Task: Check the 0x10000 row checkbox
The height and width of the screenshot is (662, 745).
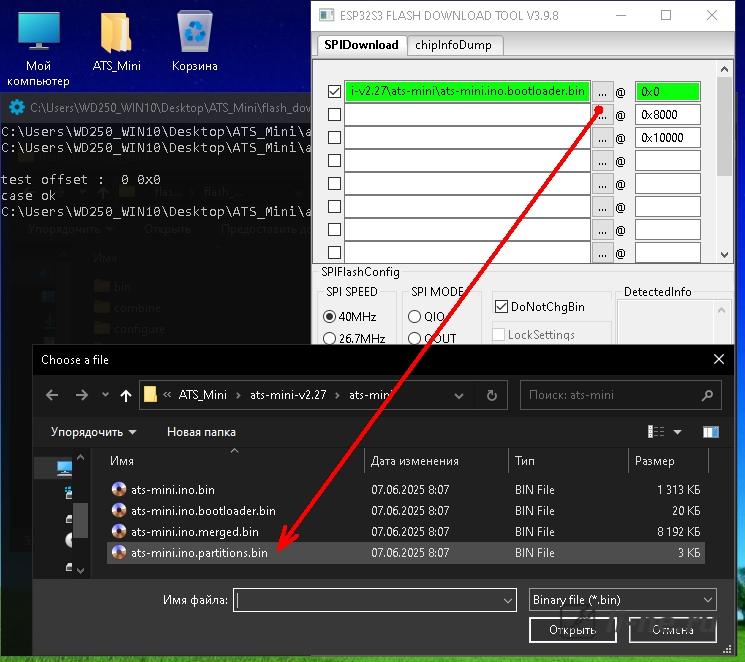Action: click(334, 137)
